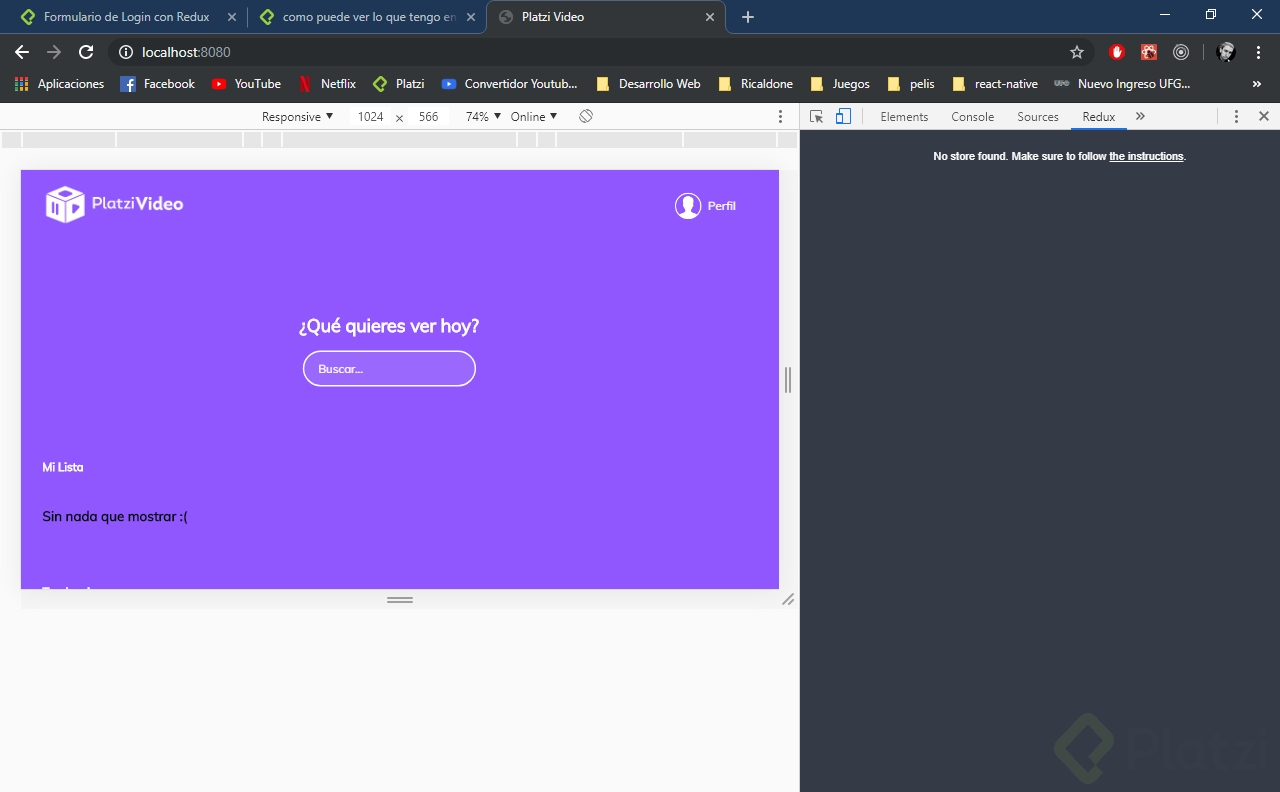
Task: Open the Desarrollo Web bookmarks folder
Action: tap(648, 84)
